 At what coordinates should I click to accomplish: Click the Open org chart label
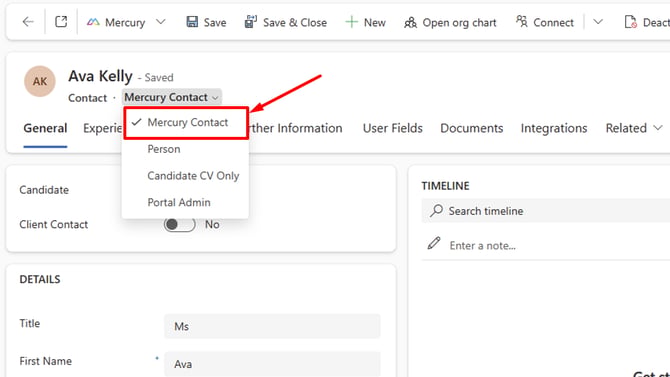(x=459, y=23)
